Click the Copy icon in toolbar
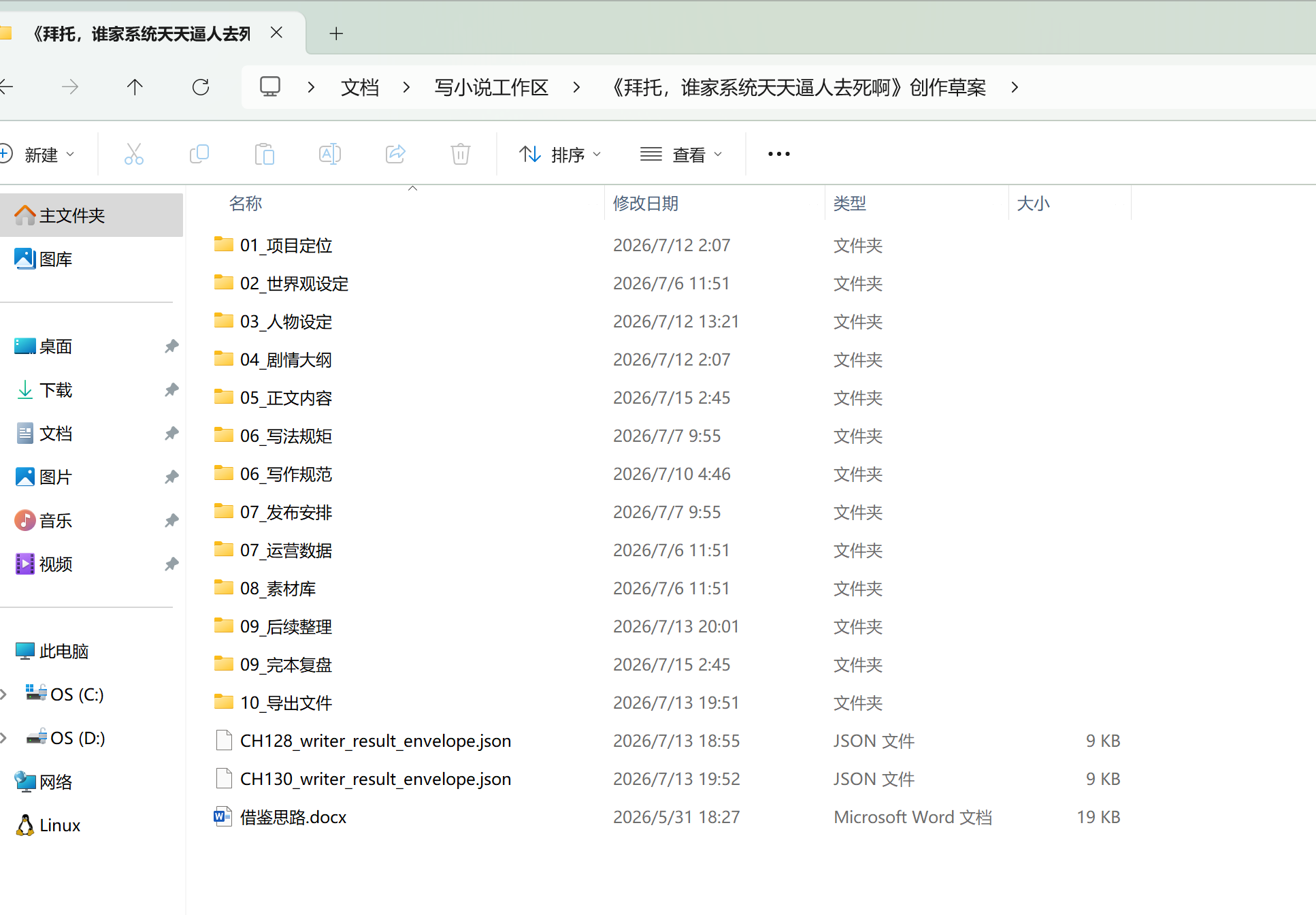 click(199, 155)
